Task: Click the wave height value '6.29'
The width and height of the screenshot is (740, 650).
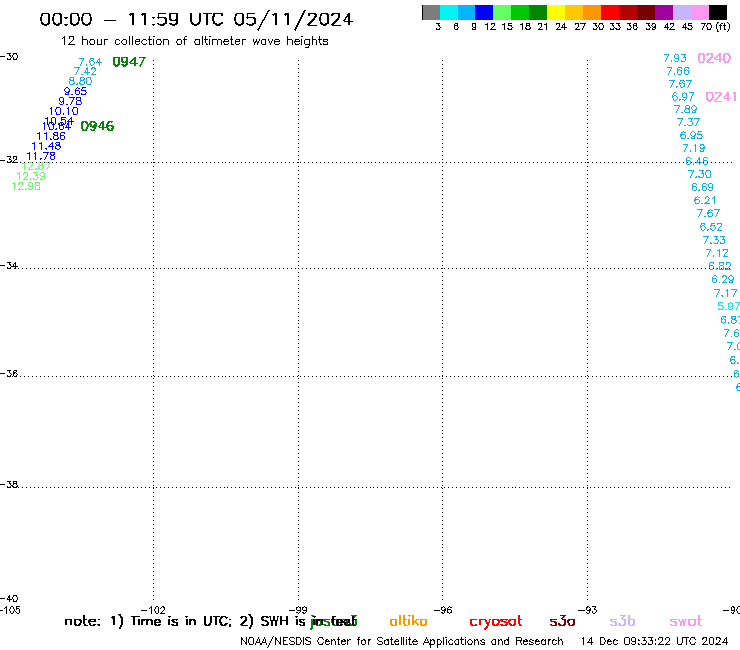Action: pyautogui.click(x=723, y=279)
